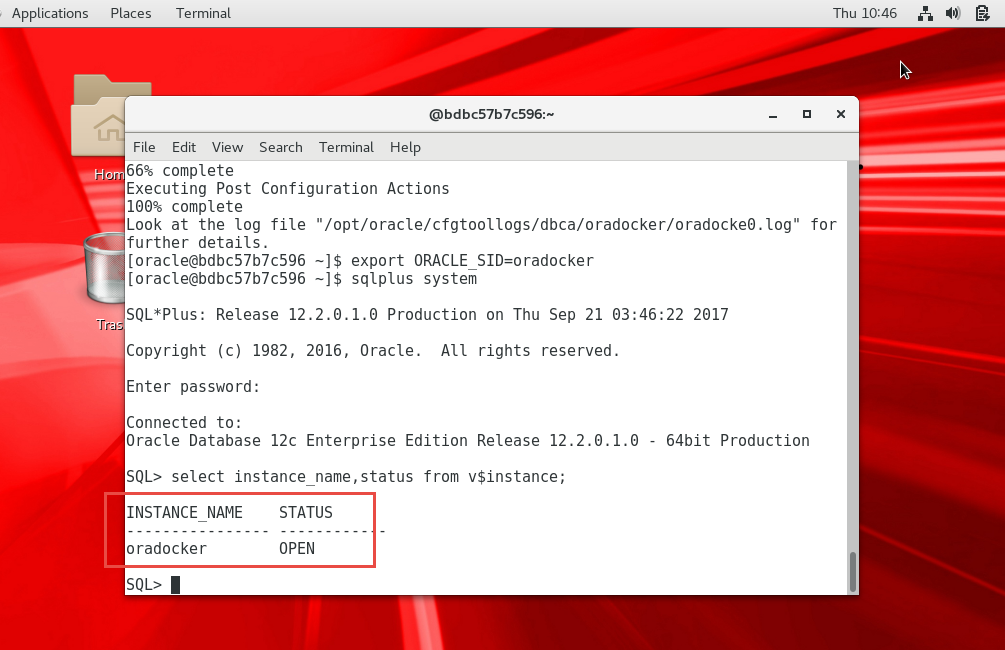Click the maximize button on the terminal window
The width and height of the screenshot is (1005, 650).
(806, 114)
